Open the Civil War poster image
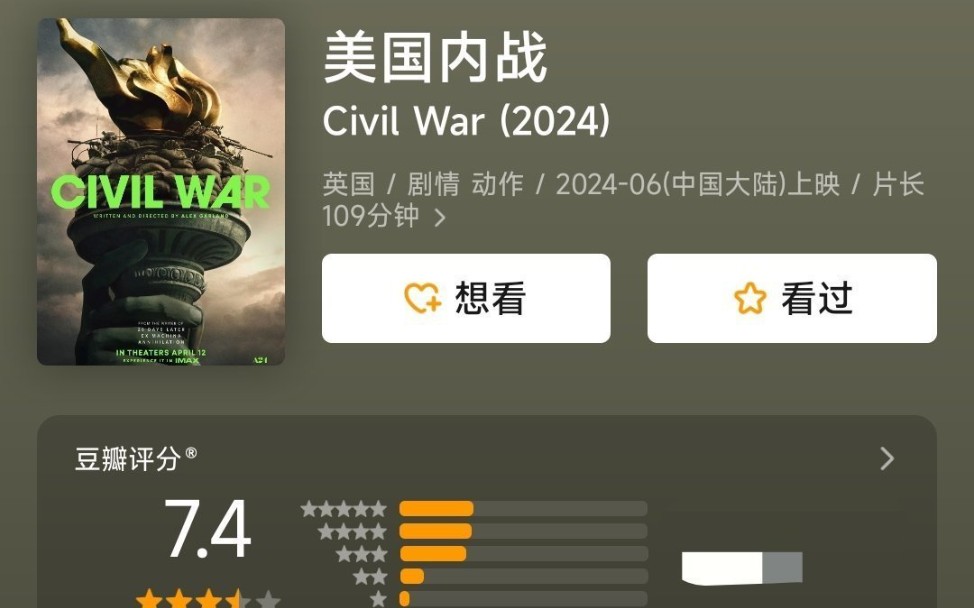This screenshot has height=608, width=974. click(x=161, y=191)
